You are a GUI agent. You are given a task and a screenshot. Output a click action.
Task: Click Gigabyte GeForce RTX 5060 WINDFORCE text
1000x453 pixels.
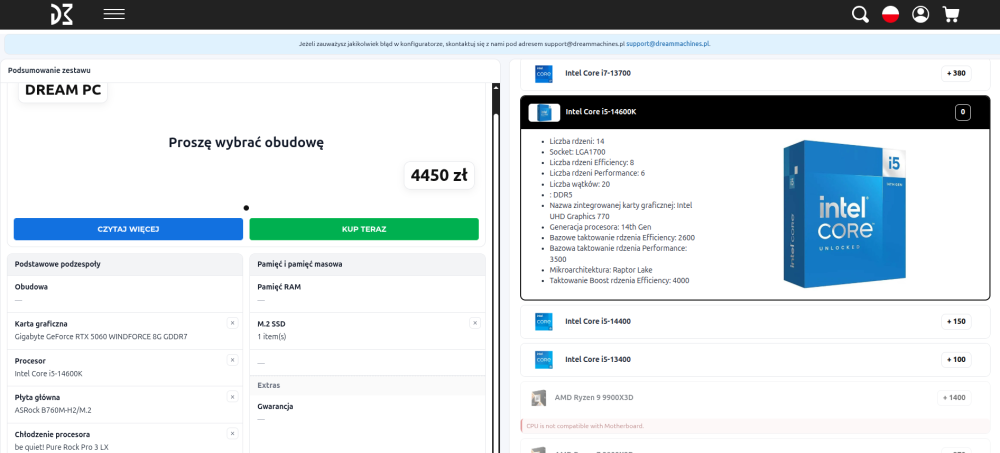[101, 336]
